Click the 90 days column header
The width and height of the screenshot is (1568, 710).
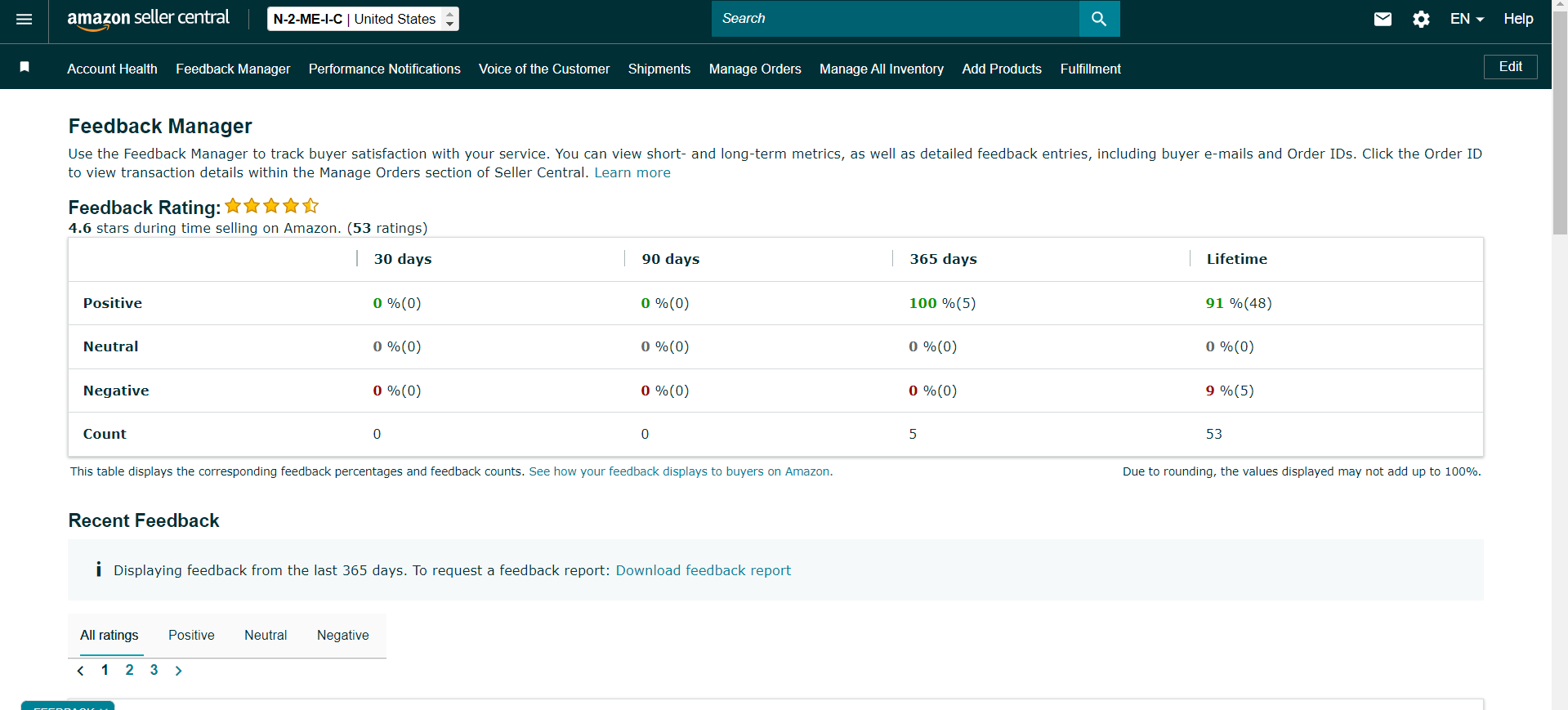[x=671, y=259]
